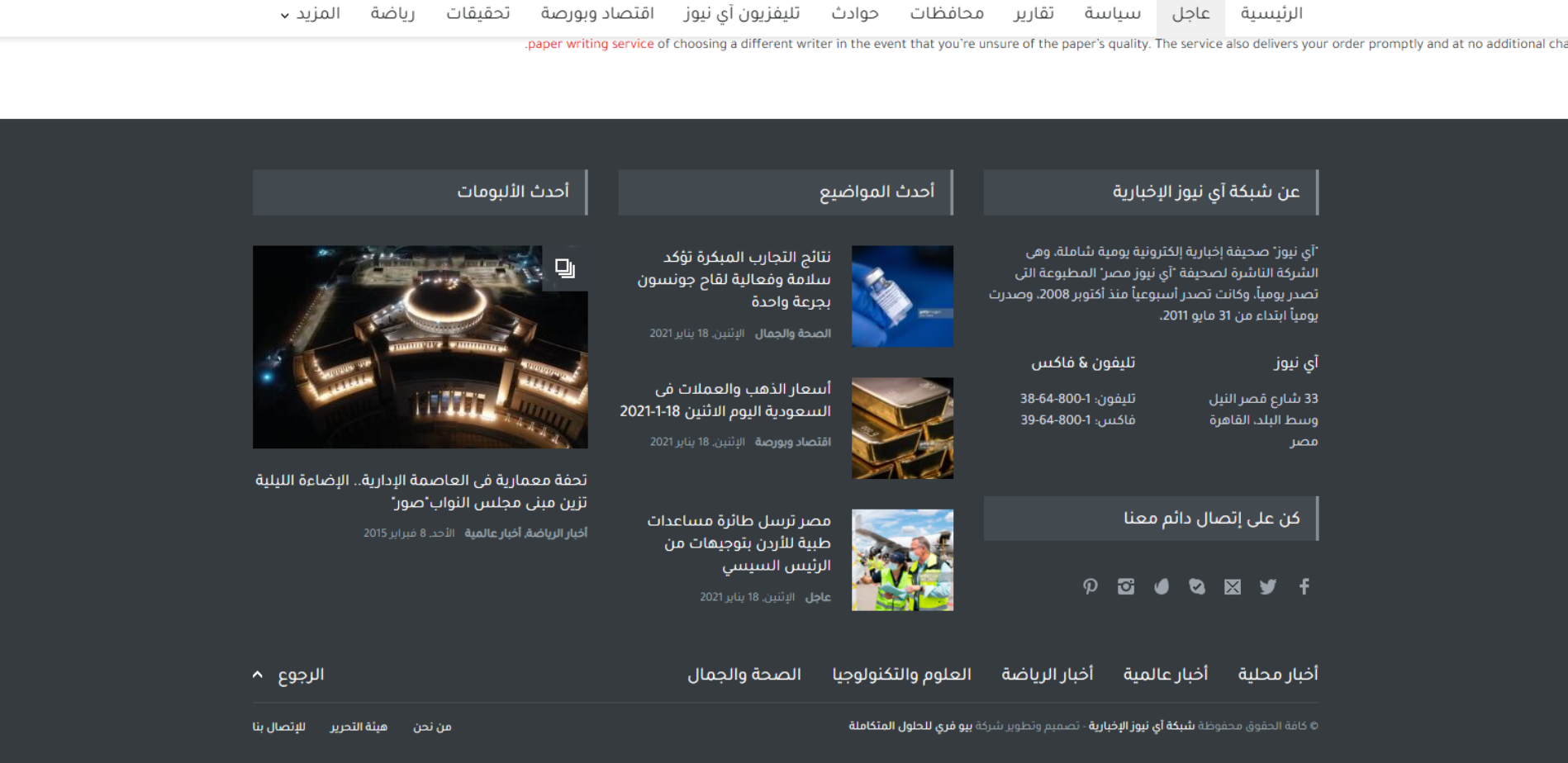Expand the المزيد dropdown menu

[x=310, y=14]
